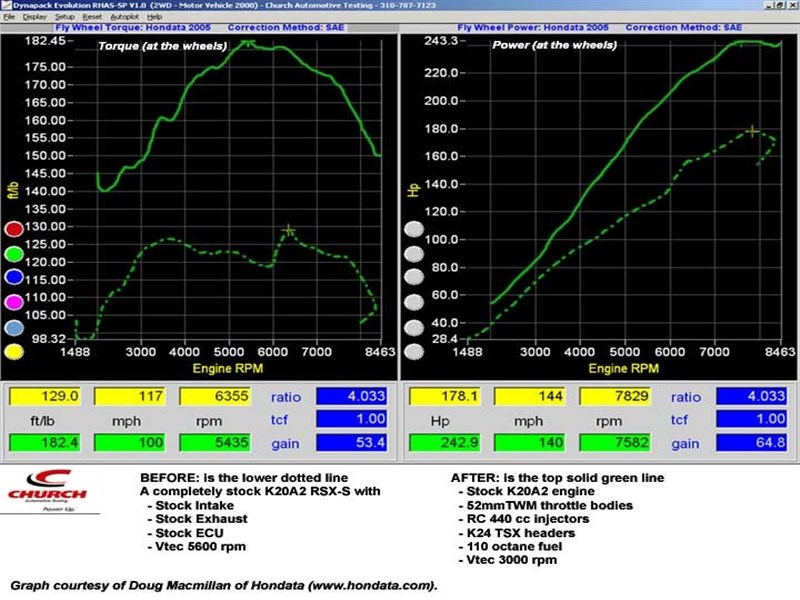Screen dimensions: 800x600
Task: Click the ratio value in the torque panel
Action: click(352, 396)
